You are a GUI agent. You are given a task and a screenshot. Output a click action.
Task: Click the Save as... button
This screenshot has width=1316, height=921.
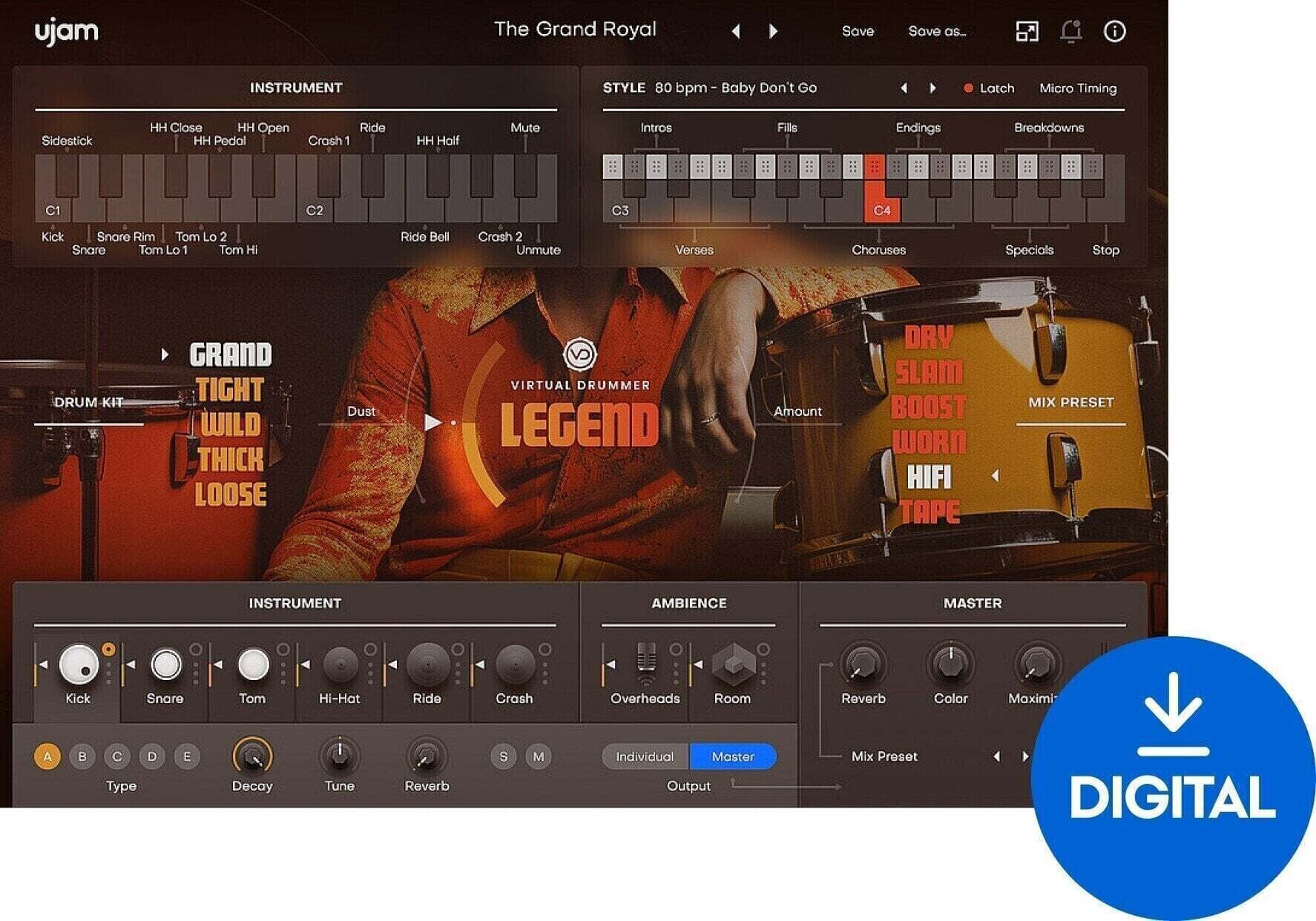point(937,31)
